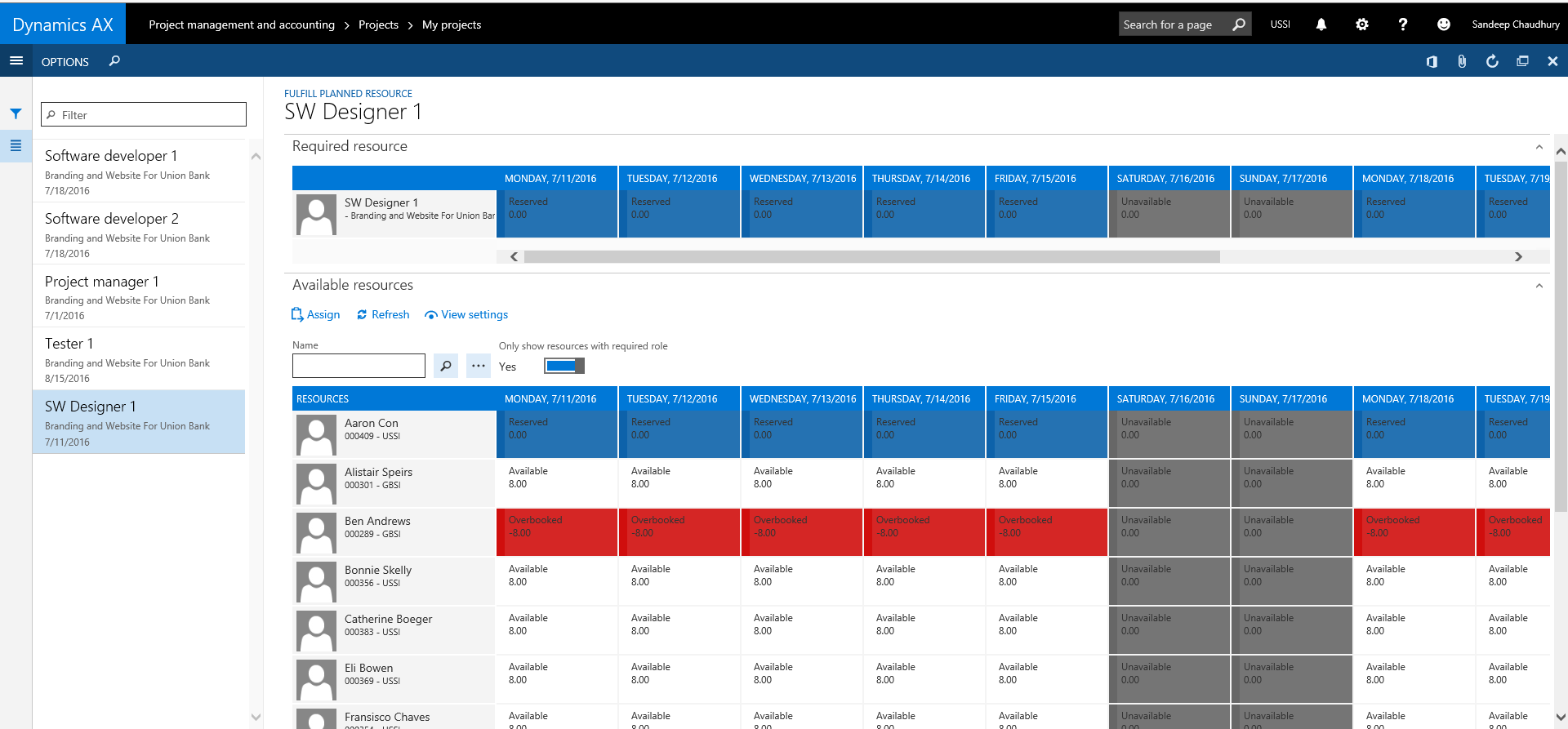
Task: Click Alistair Speirs Available cell Tuesday 7/12/2016
Action: pos(679,483)
